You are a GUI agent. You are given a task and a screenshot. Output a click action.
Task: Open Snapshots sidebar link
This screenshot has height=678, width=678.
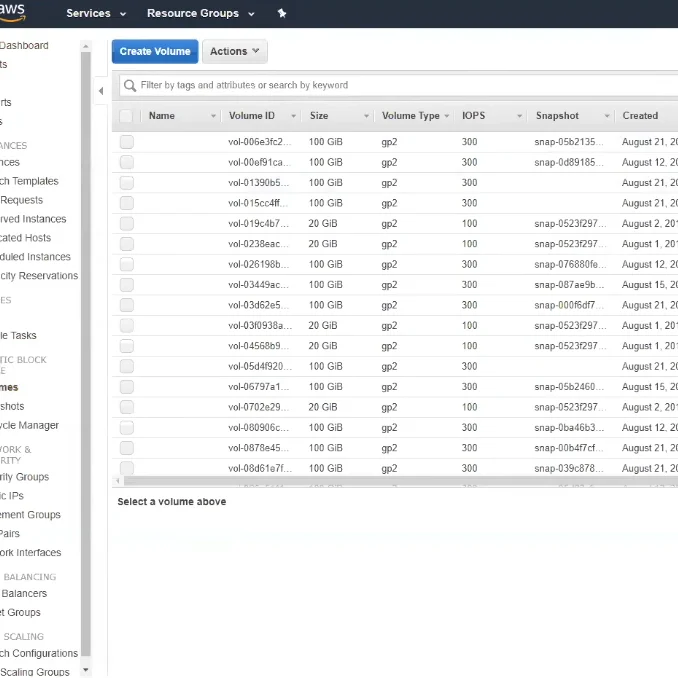pos(12,406)
